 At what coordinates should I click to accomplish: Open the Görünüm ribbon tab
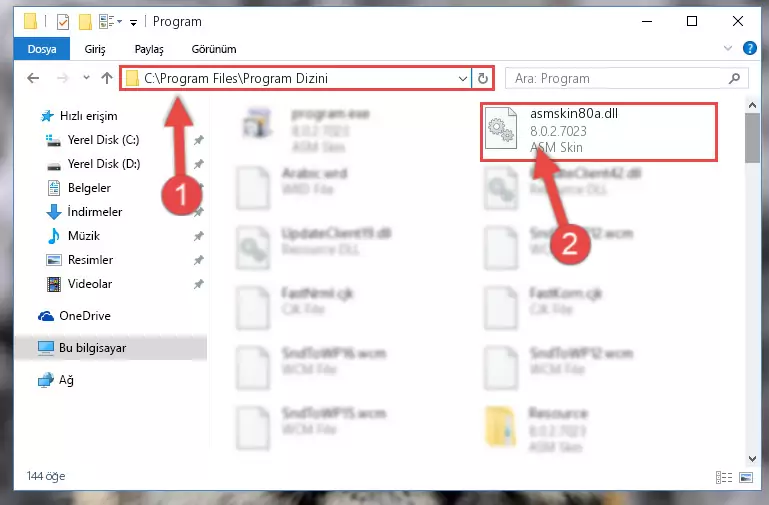coord(214,49)
